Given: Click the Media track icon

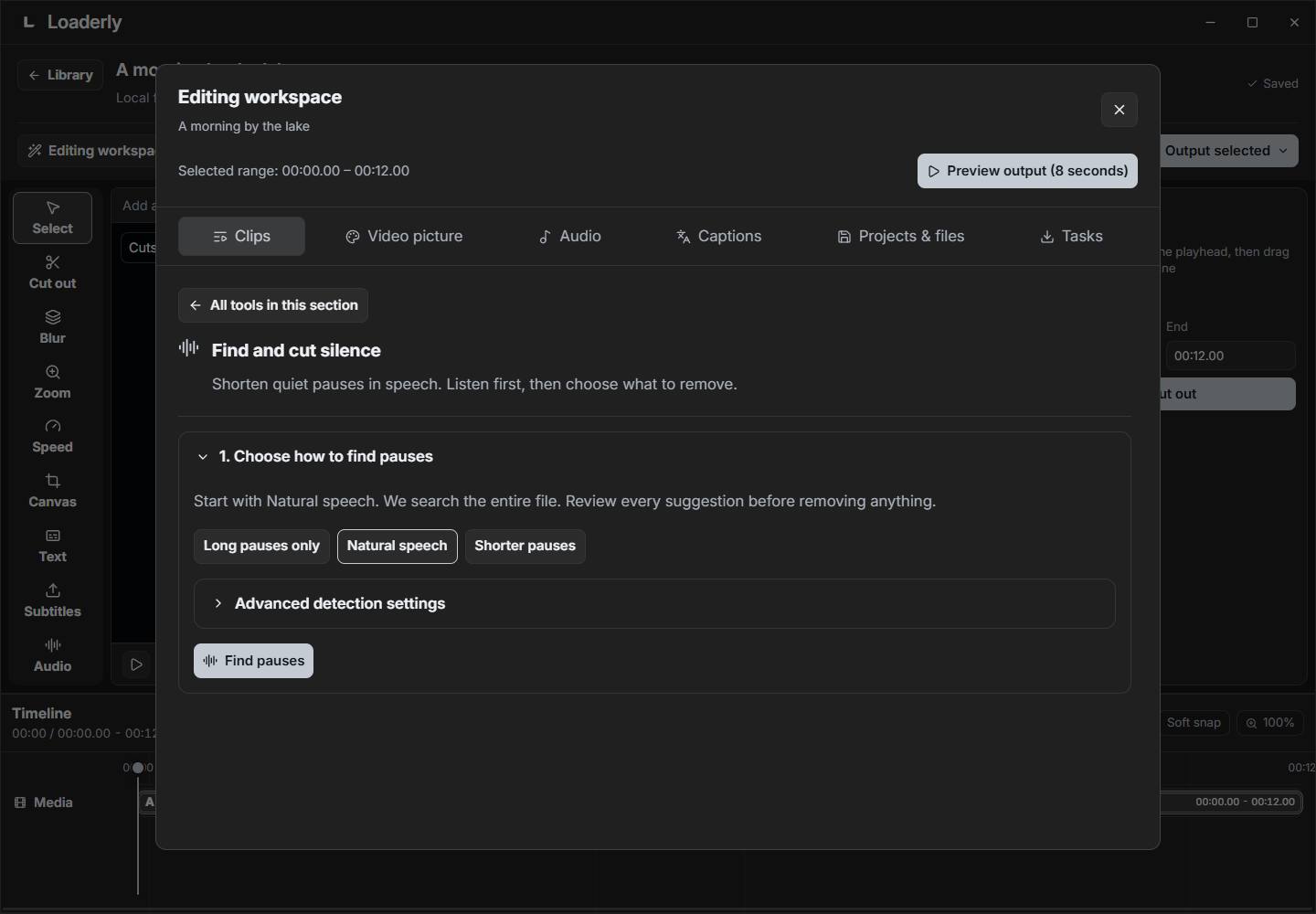Looking at the screenshot, I should click(x=20, y=802).
